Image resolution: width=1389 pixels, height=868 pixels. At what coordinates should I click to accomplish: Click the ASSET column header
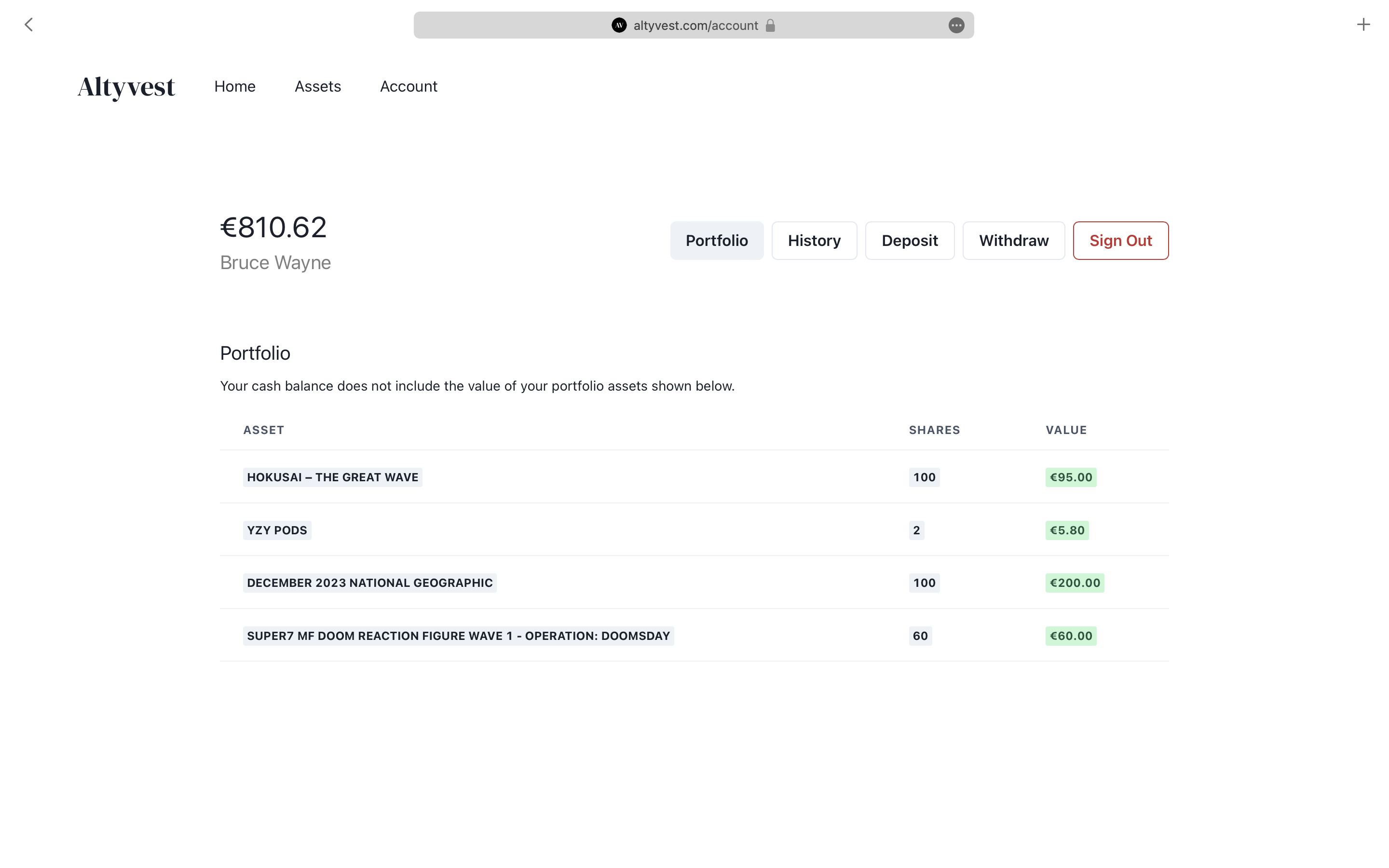tap(263, 430)
